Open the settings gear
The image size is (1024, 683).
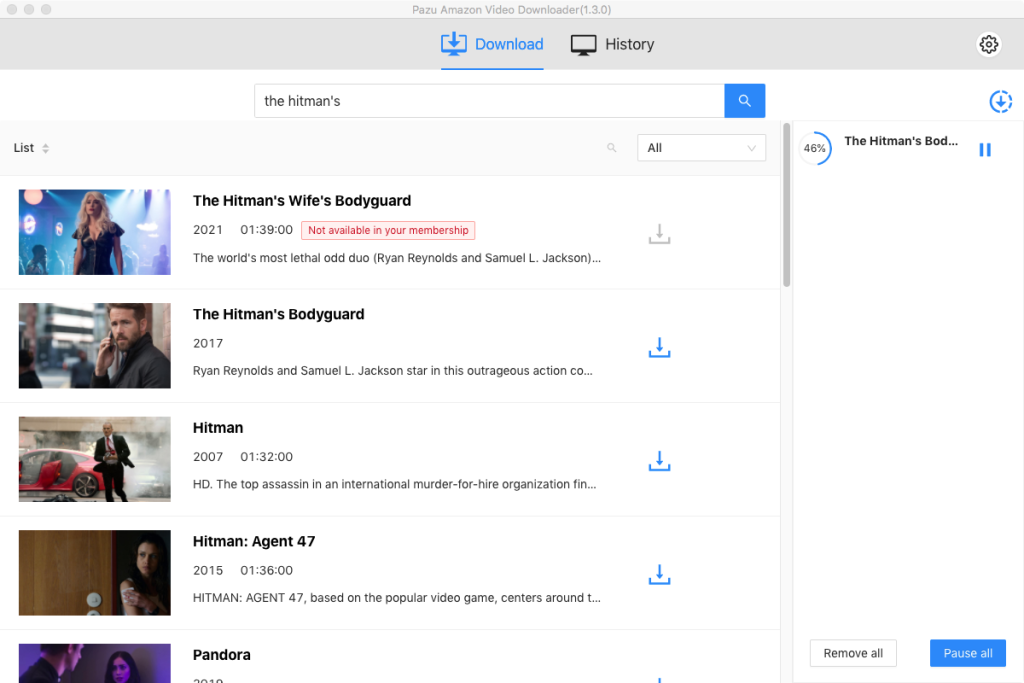[989, 44]
